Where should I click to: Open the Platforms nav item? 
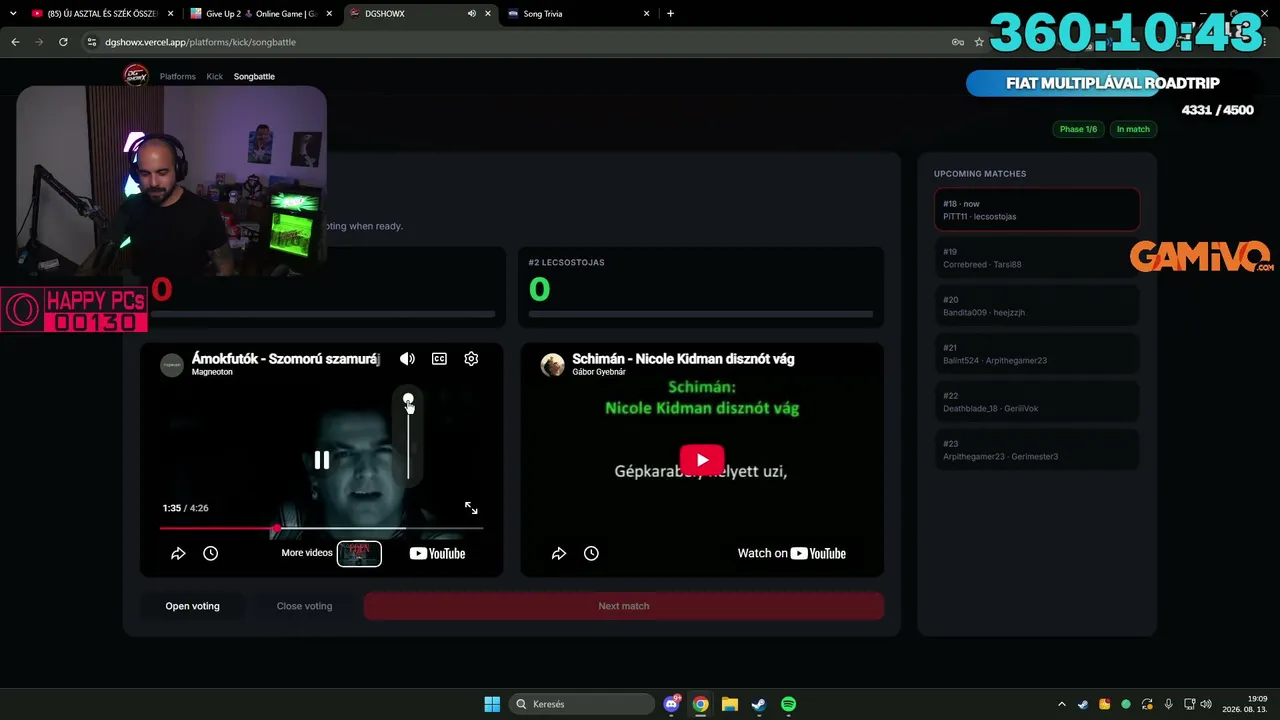(x=178, y=76)
